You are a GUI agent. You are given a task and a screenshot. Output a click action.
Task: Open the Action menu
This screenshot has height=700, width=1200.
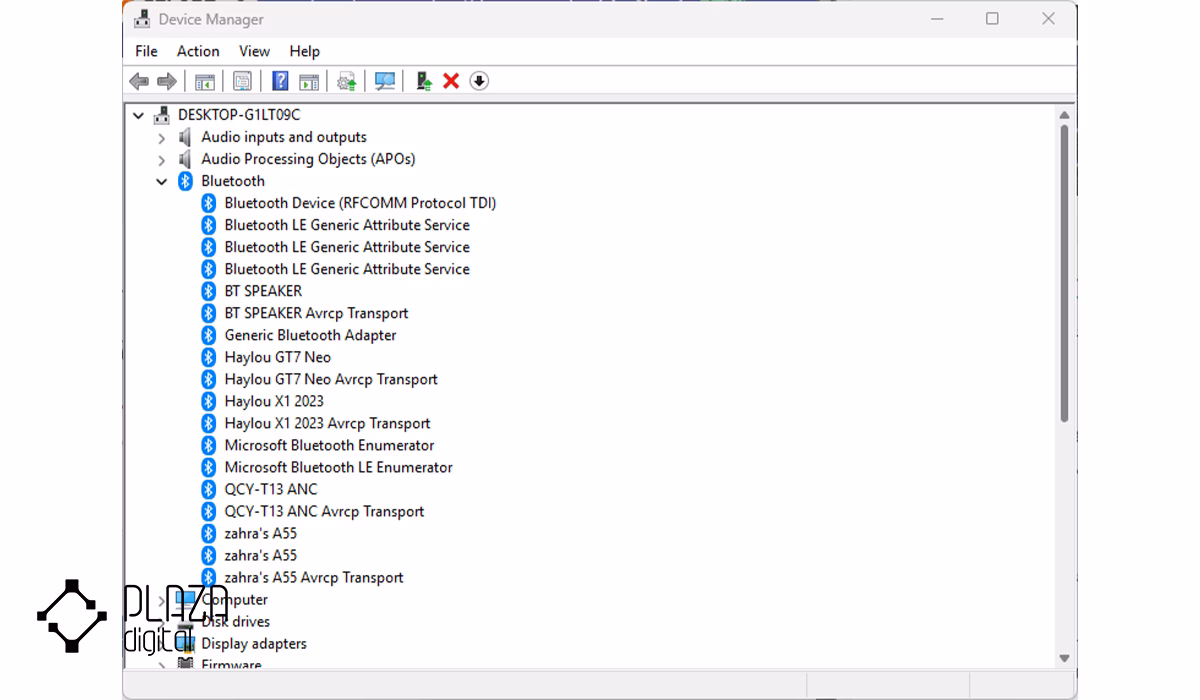point(198,51)
